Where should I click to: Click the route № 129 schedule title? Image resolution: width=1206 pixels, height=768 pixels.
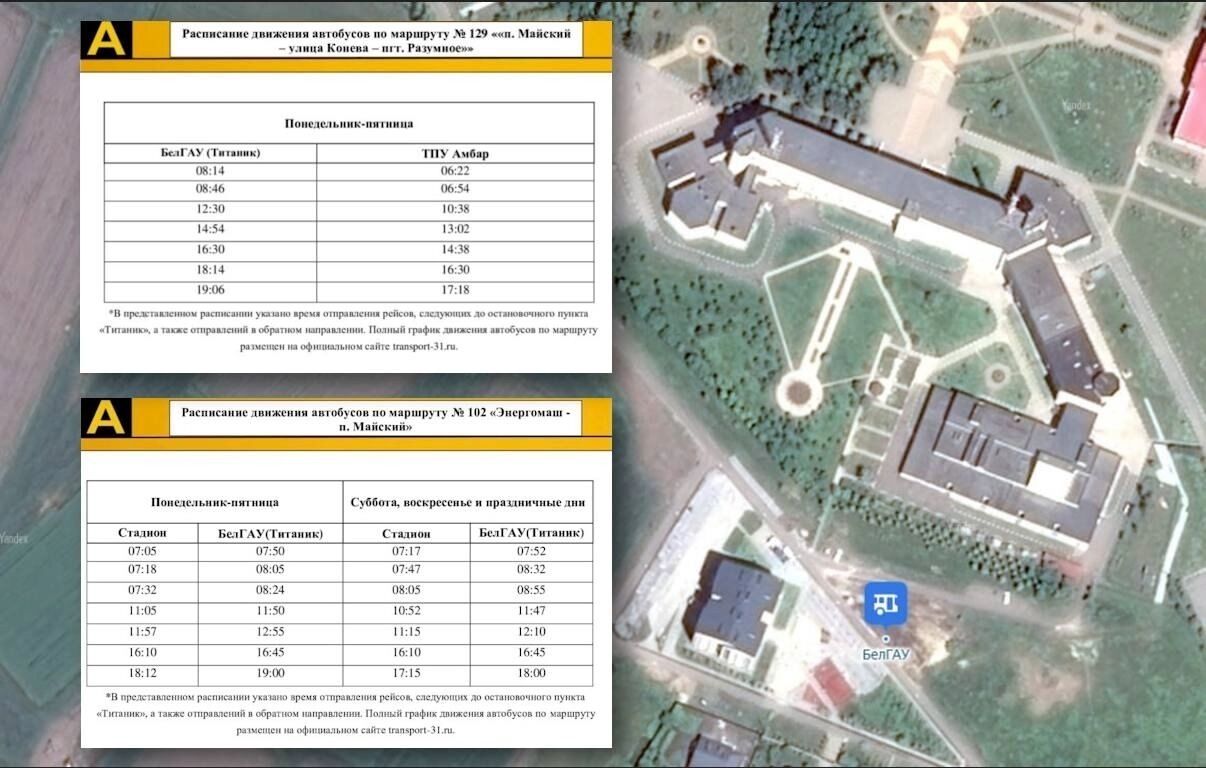point(375,41)
